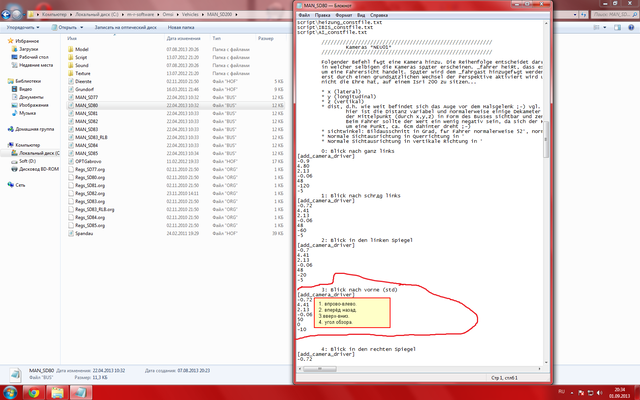Click the File Explorer taskbar icon

coord(57,392)
